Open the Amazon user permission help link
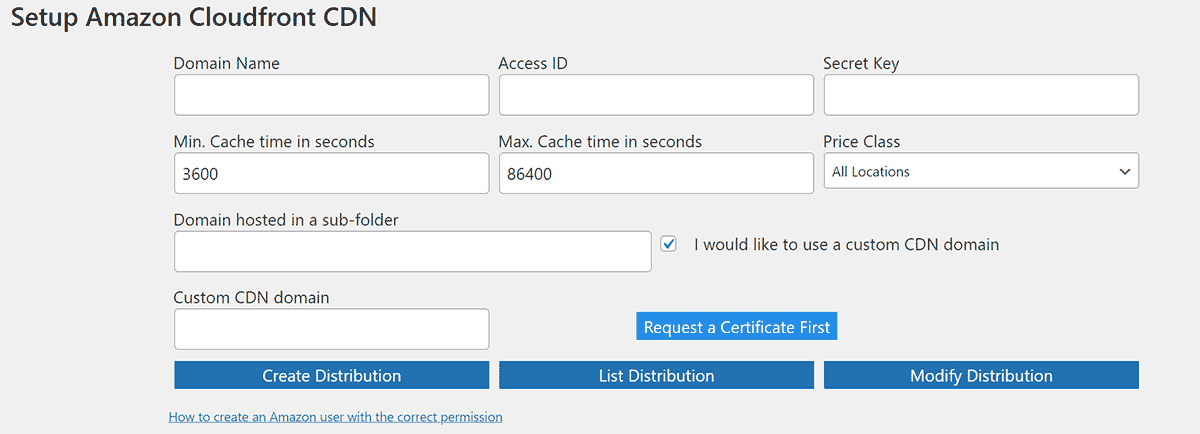 [335, 416]
